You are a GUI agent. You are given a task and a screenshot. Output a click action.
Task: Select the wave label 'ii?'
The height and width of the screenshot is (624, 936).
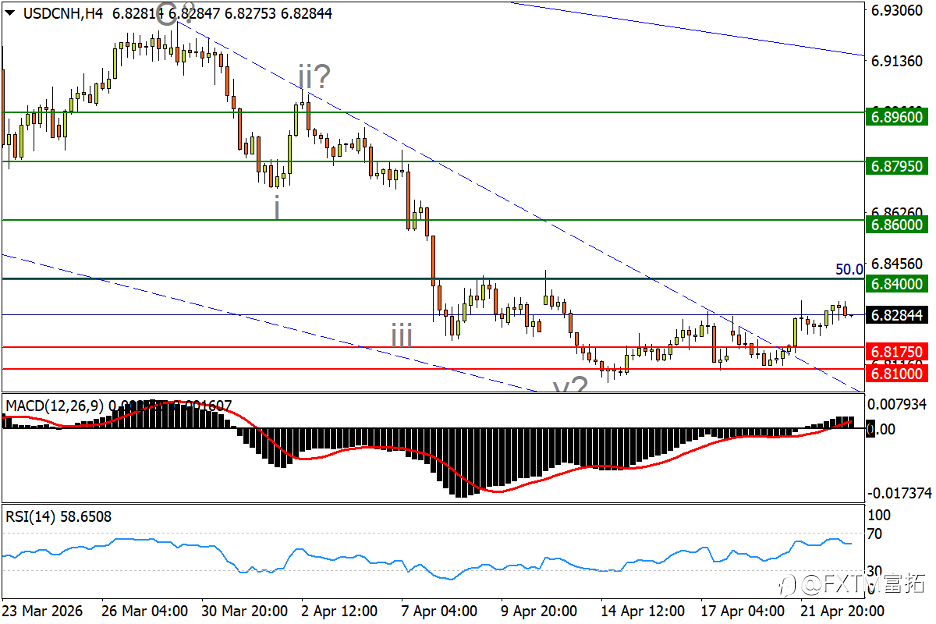(314, 76)
